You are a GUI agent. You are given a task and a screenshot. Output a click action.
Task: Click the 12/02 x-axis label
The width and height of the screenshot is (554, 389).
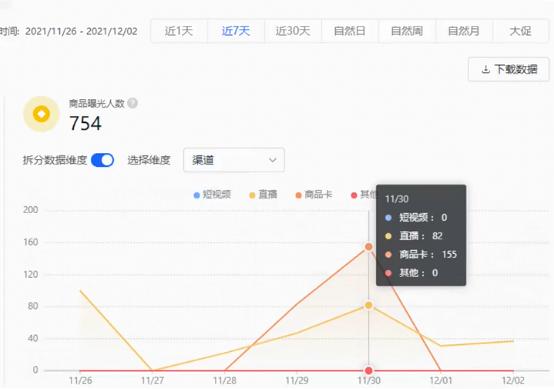513,381
